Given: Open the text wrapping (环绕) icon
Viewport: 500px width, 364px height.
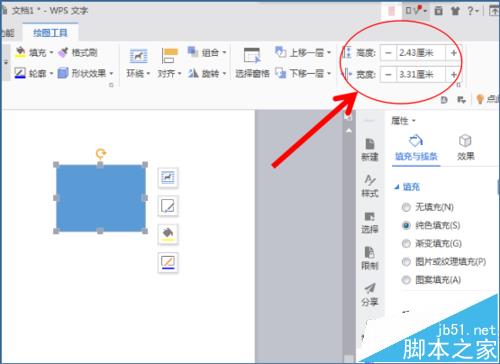Looking at the screenshot, I should coord(138,56).
